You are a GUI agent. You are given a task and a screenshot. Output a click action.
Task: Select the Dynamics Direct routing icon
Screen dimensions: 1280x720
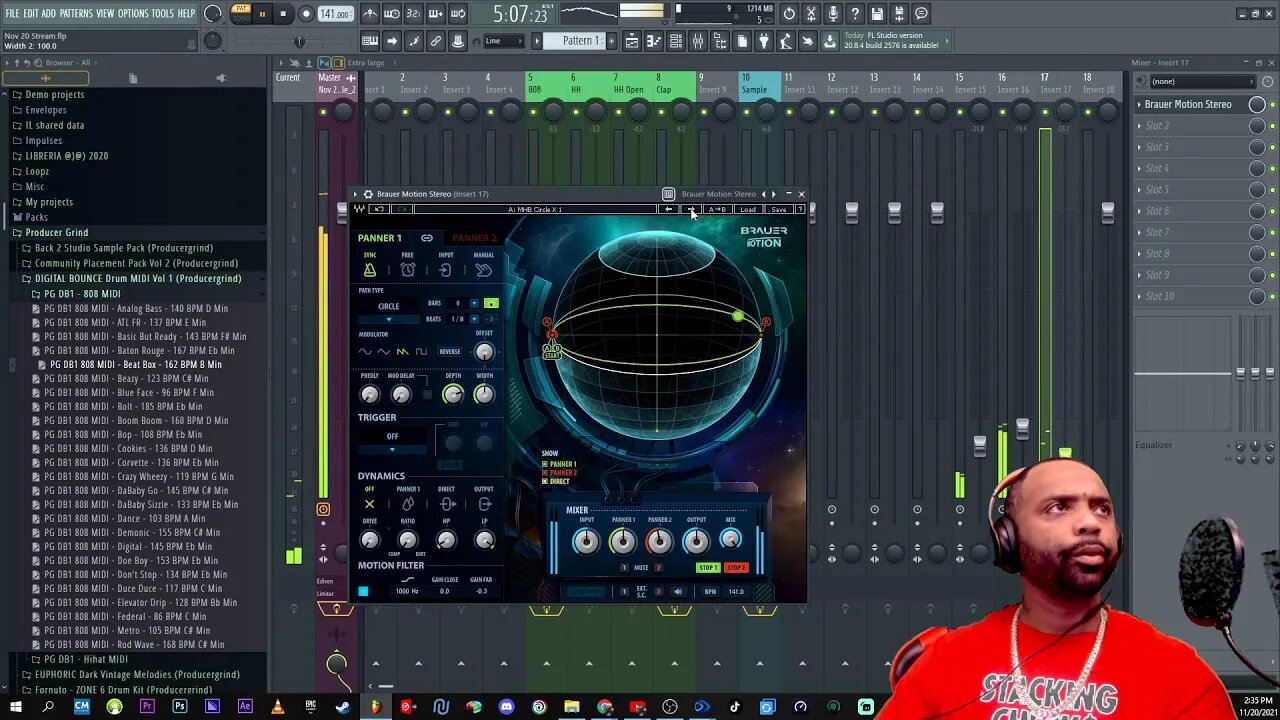(447, 504)
